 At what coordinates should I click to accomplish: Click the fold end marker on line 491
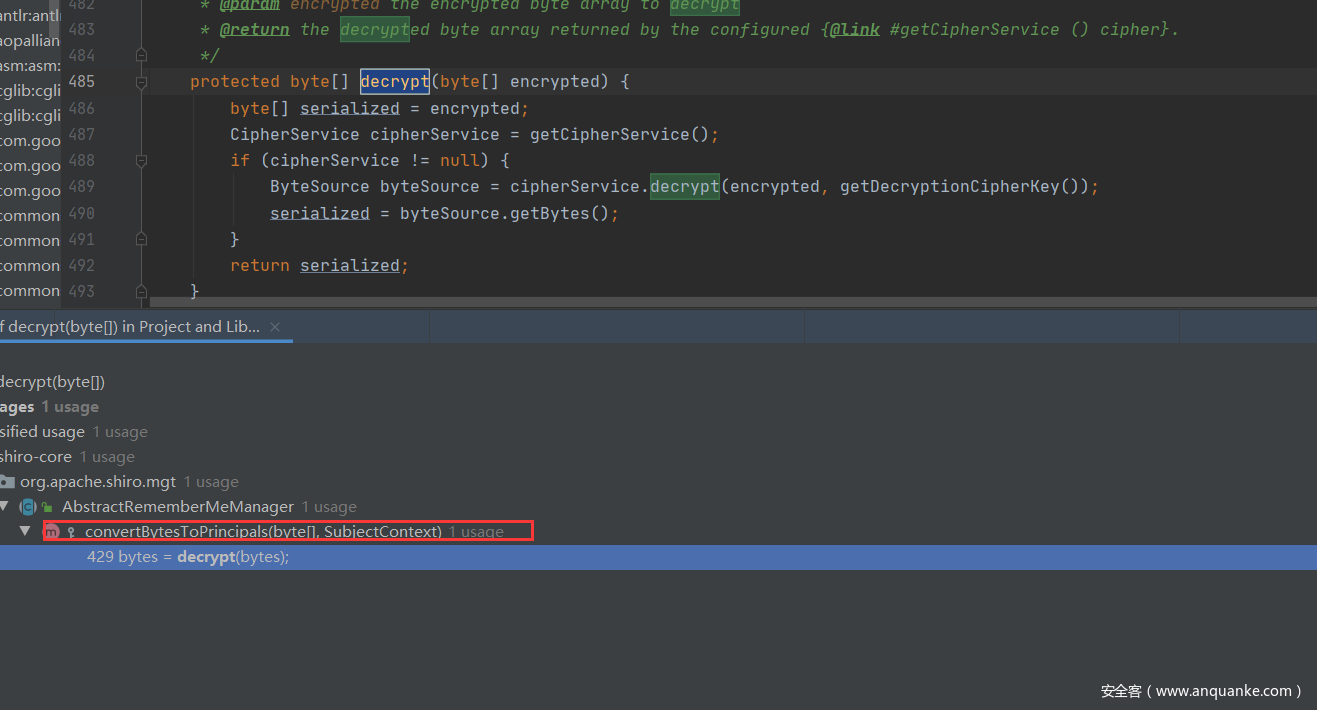[x=141, y=239]
